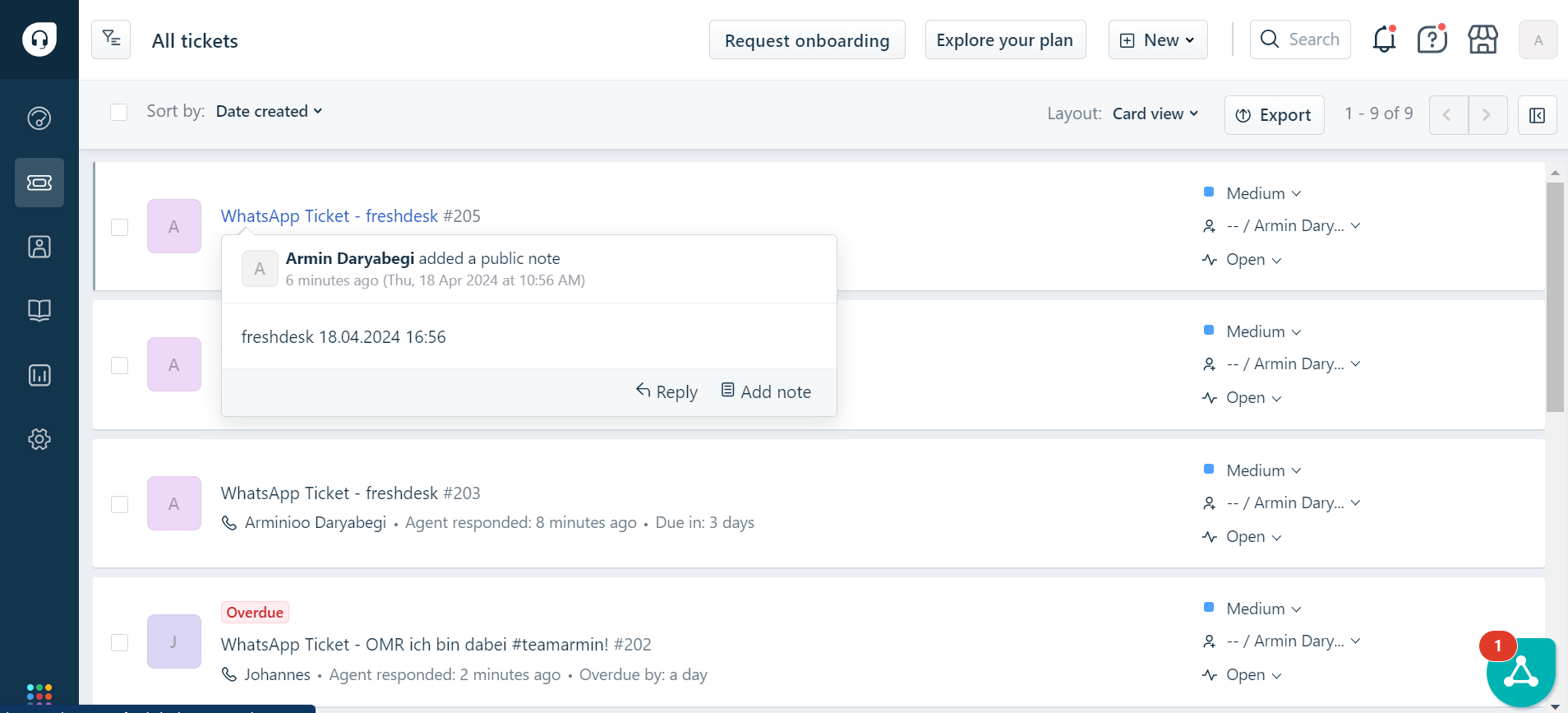This screenshot has height=713, width=1568.
Task: Reply from the public note popup
Action: [666, 391]
